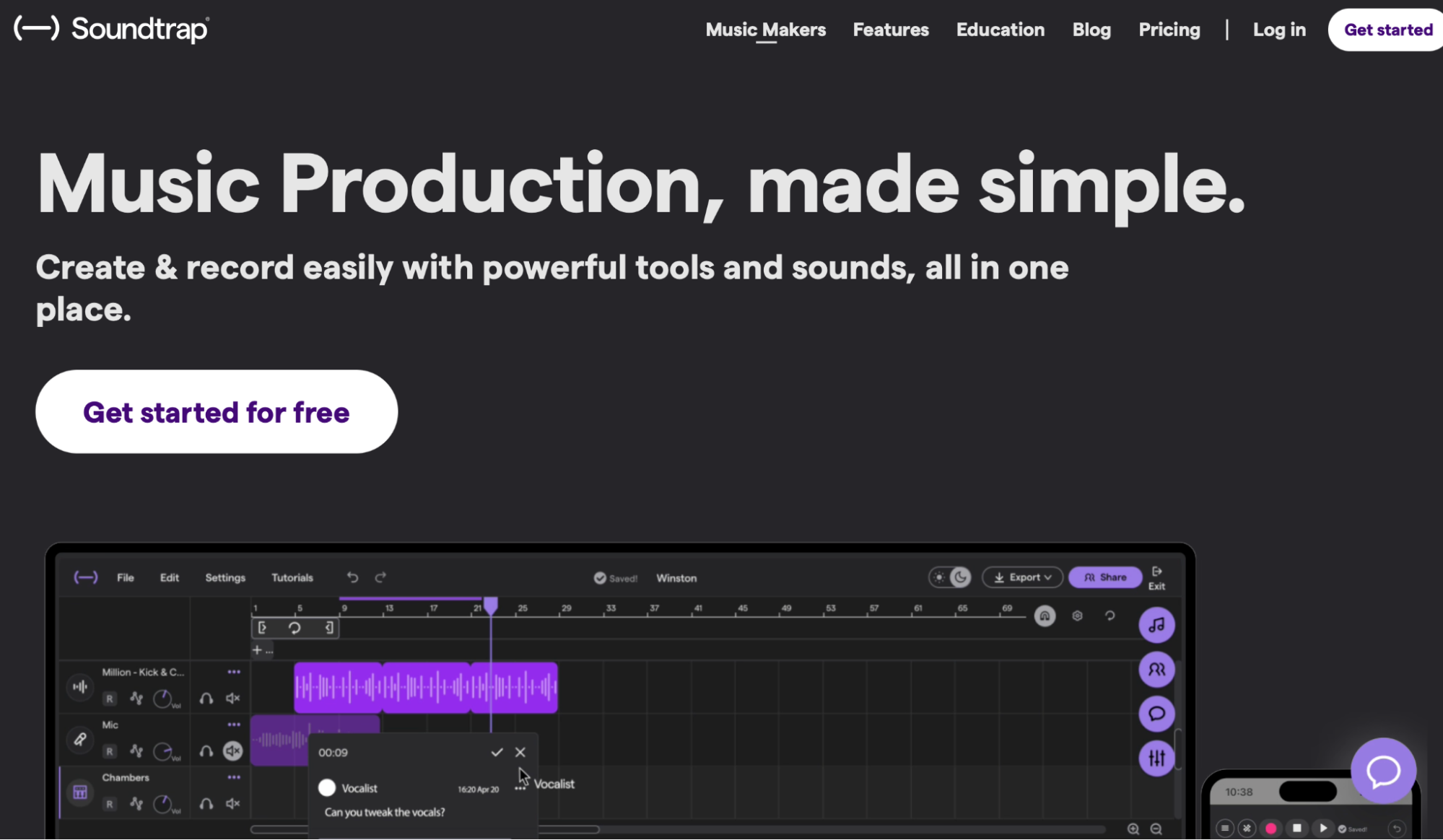Unmute the Mic track speaker button
The image size is (1443, 840).
click(x=232, y=751)
